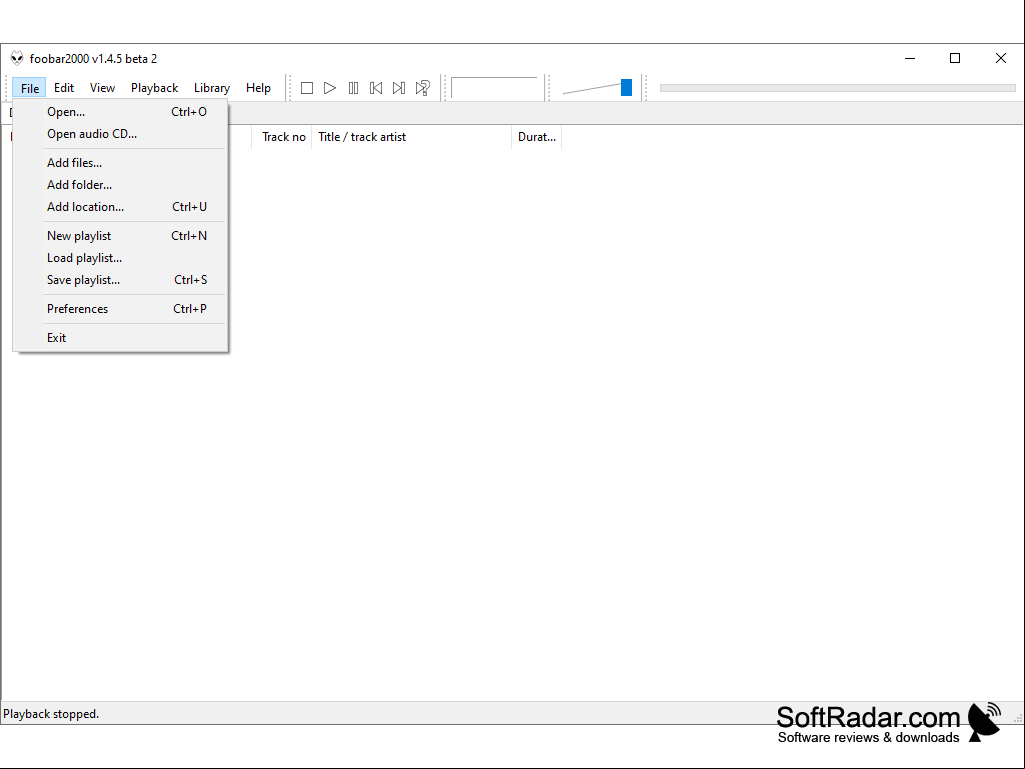Open the Library menu
This screenshot has width=1025, height=769.
(x=212, y=88)
